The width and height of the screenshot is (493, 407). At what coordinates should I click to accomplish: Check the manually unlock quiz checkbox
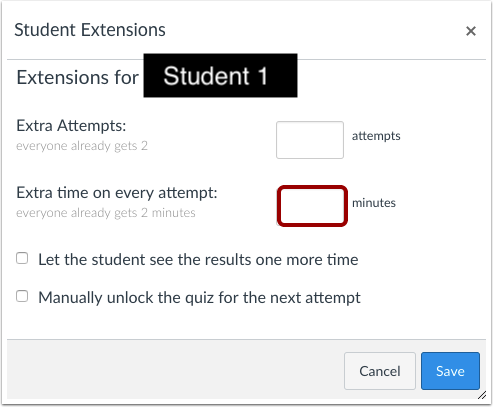(x=22, y=296)
